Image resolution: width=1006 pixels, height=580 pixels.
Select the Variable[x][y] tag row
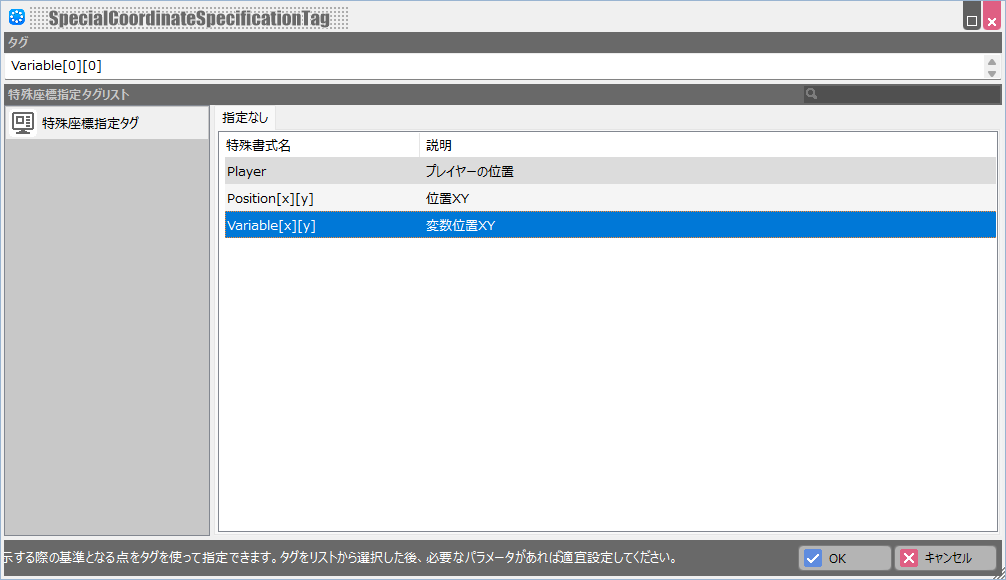[320, 225]
